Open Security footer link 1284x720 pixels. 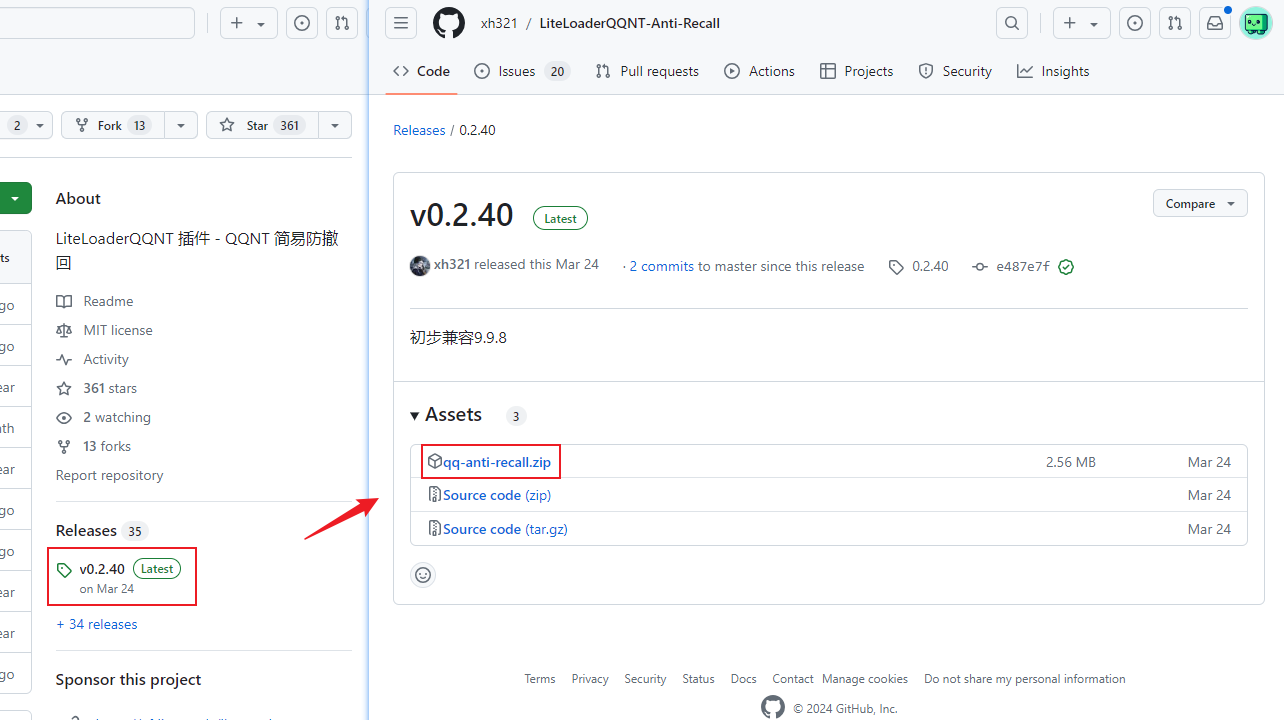645,679
